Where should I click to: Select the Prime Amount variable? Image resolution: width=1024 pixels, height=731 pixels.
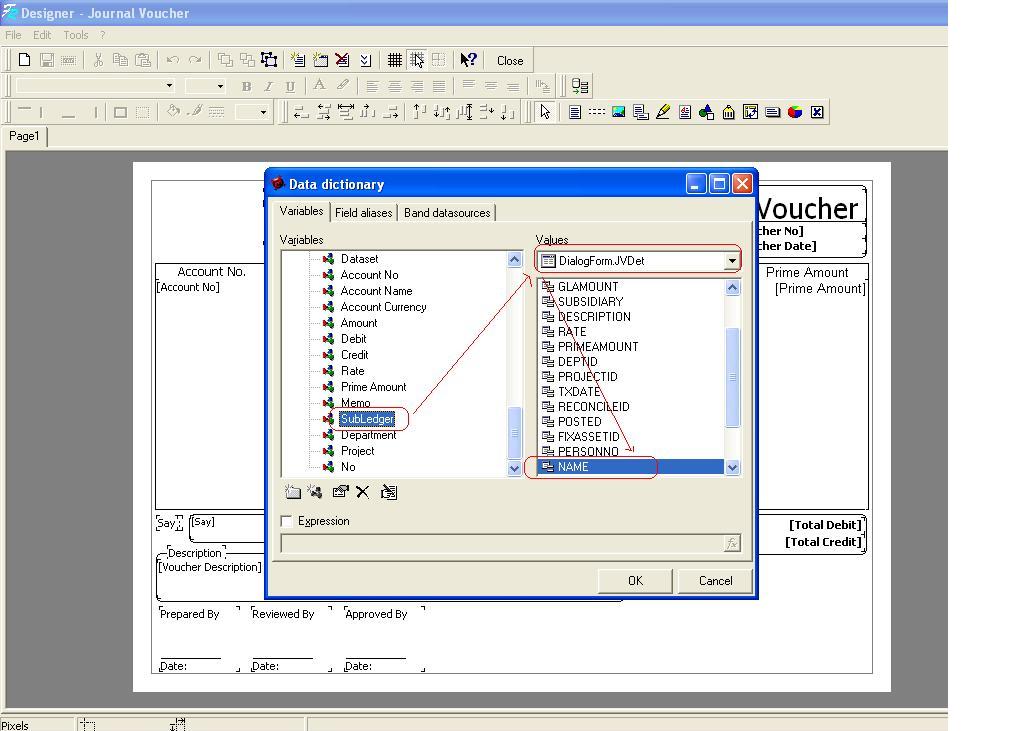tap(374, 387)
